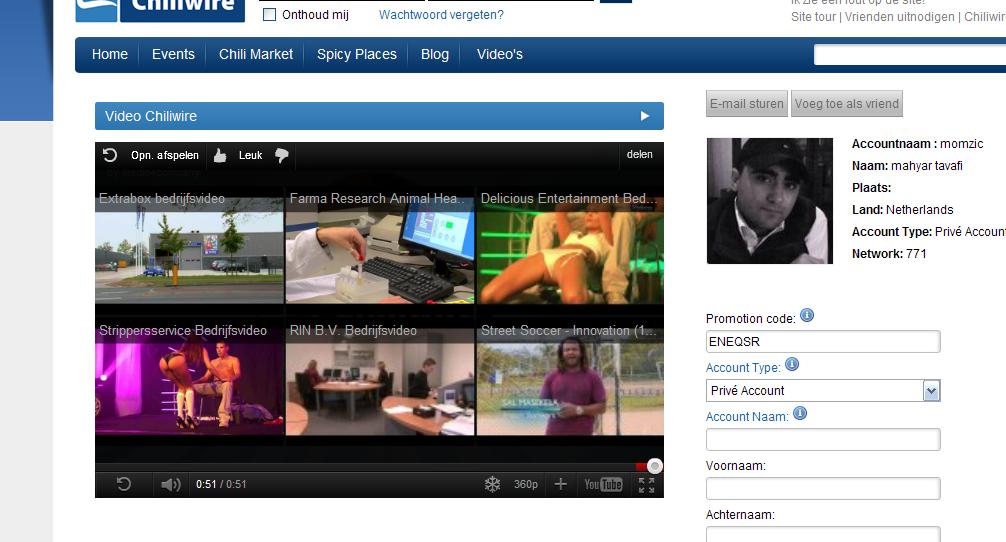
Task: Click the Land: Netherlands text
Action: (x=903, y=210)
